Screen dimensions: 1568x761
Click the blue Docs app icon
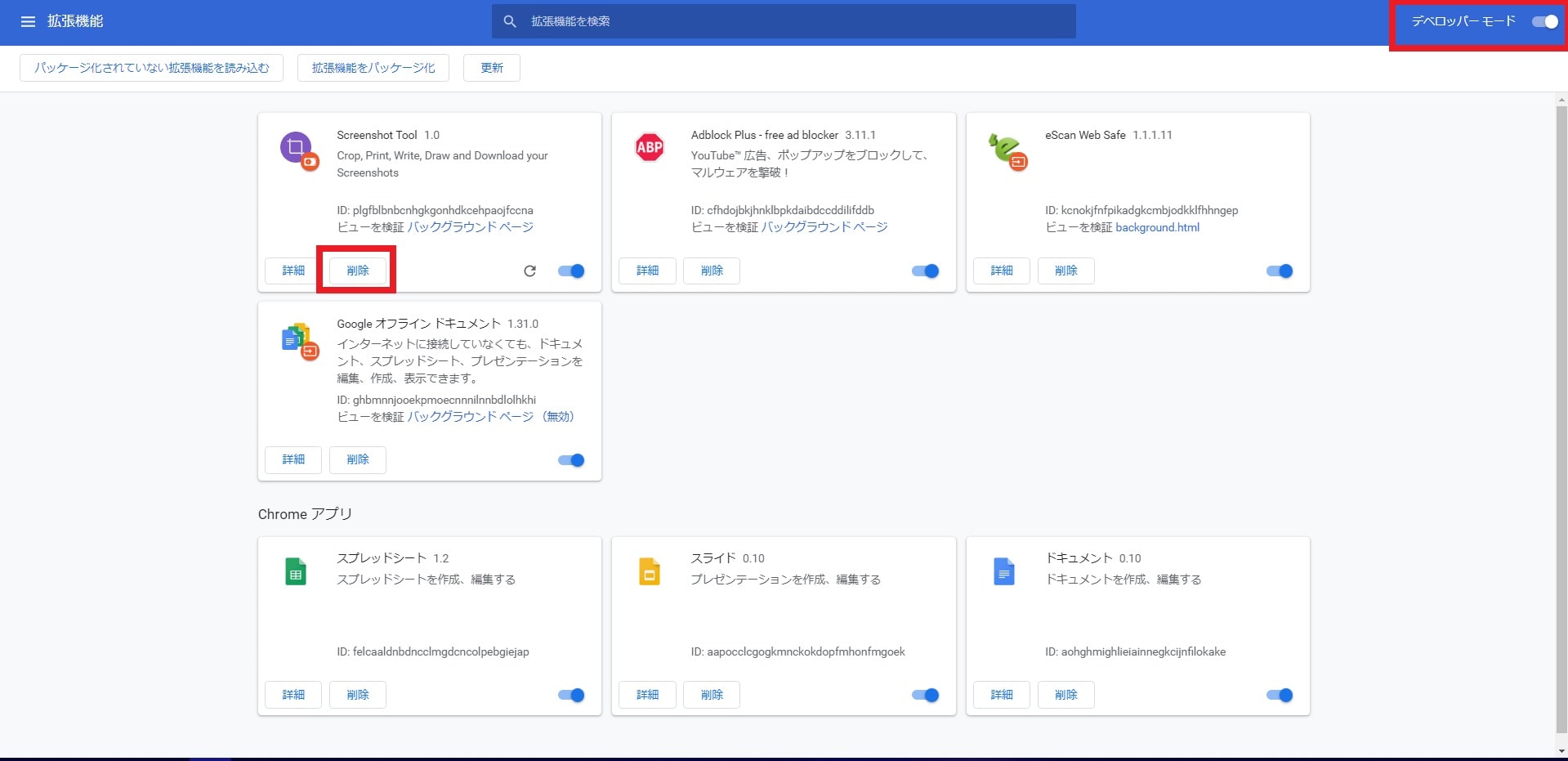1004,571
